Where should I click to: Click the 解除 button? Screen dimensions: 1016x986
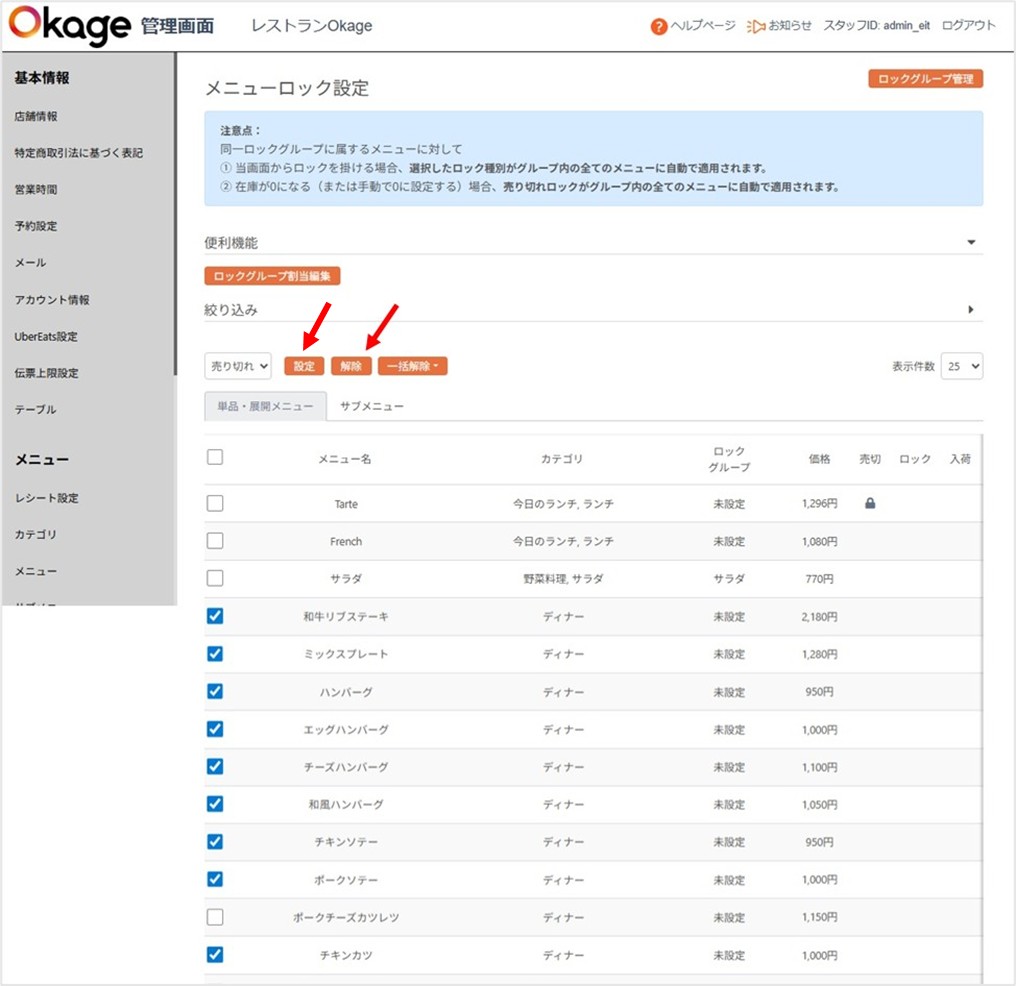(351, 367)
